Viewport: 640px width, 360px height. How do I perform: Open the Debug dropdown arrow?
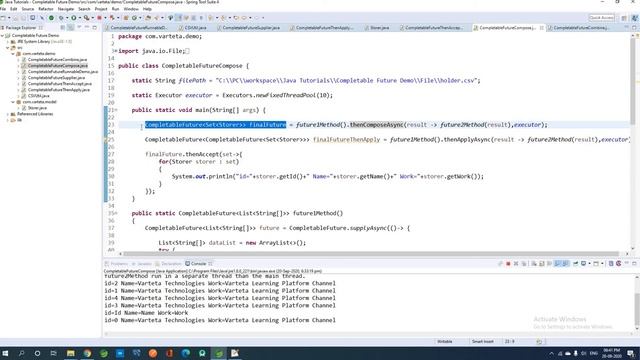pyautogui.click(x=67, y=18)
